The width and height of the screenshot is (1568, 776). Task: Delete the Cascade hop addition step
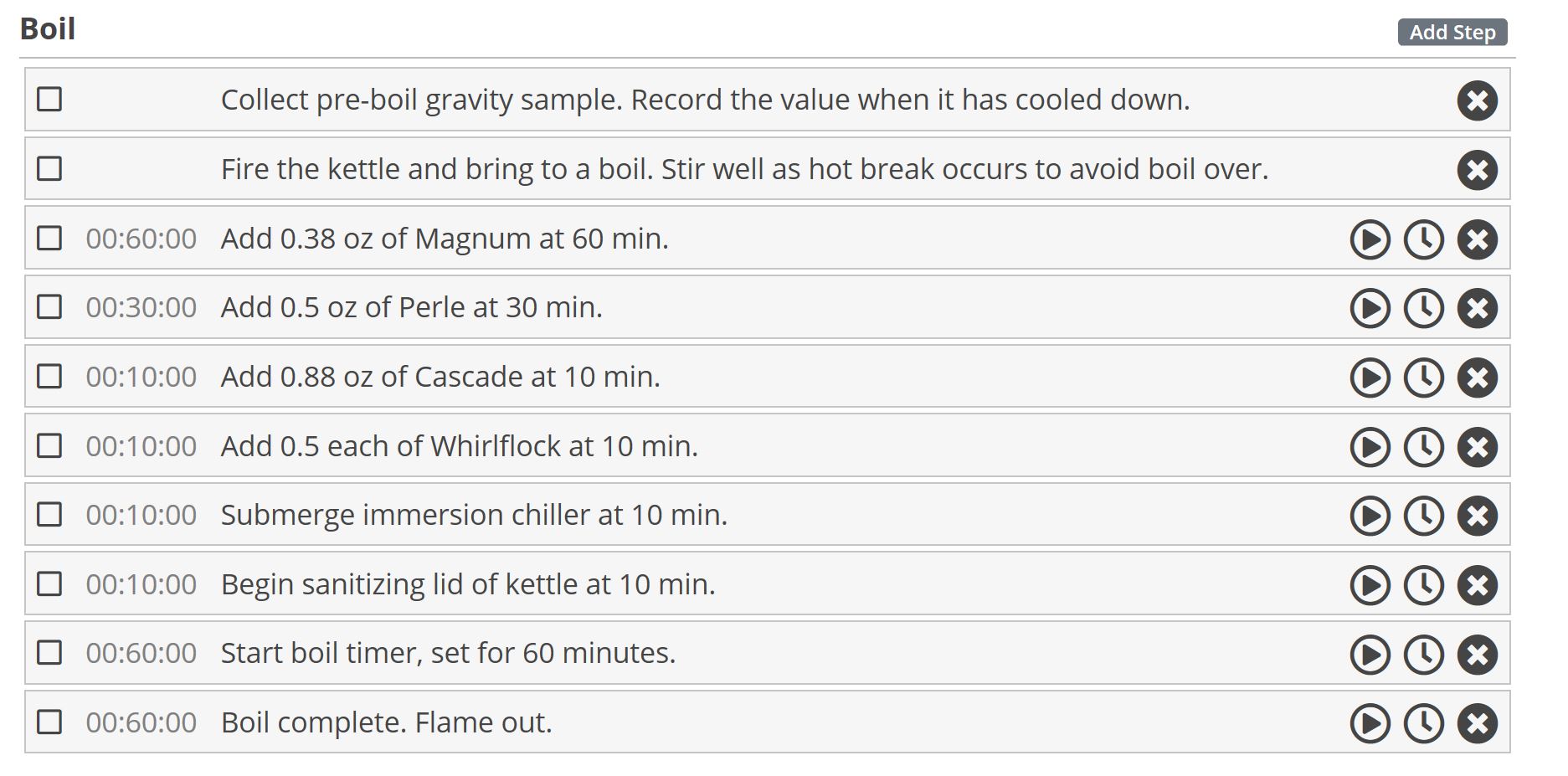pyautogui.click(x=1477, y=378)
